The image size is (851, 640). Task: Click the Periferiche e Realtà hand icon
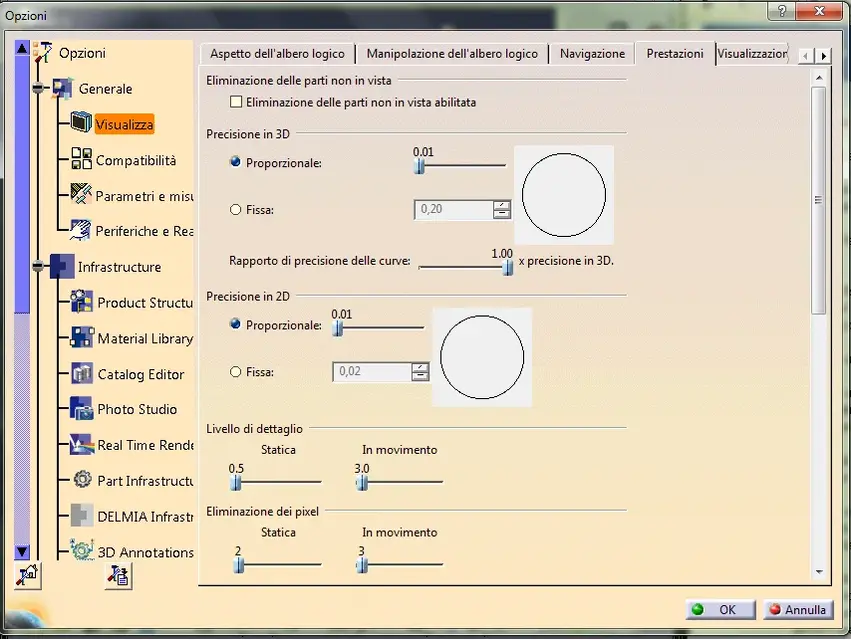[x=81, y=230]
